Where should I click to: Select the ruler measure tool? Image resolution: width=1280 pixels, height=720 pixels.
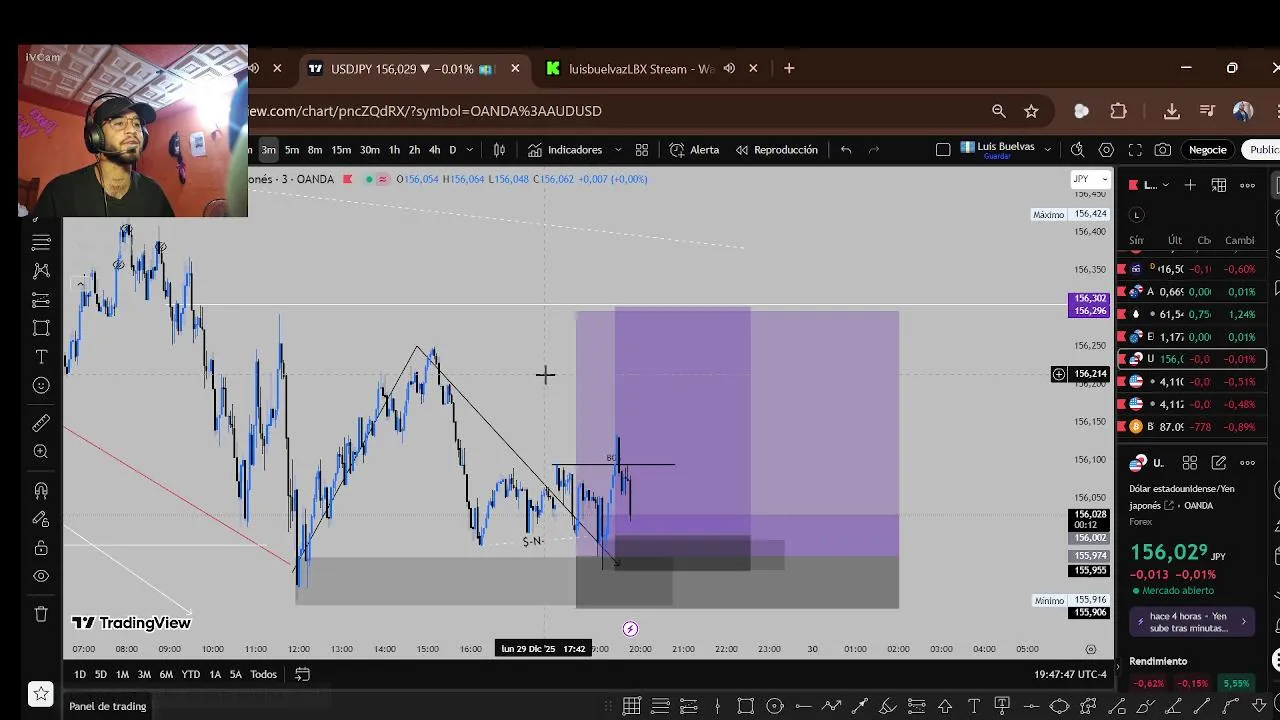pyautogui.click(x=41, y=423)
